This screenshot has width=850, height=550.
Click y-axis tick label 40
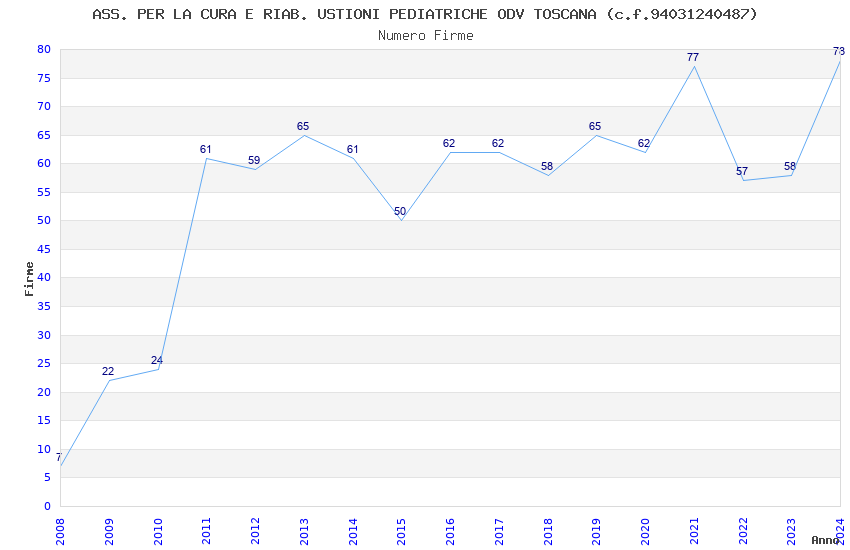coord(44,277)
